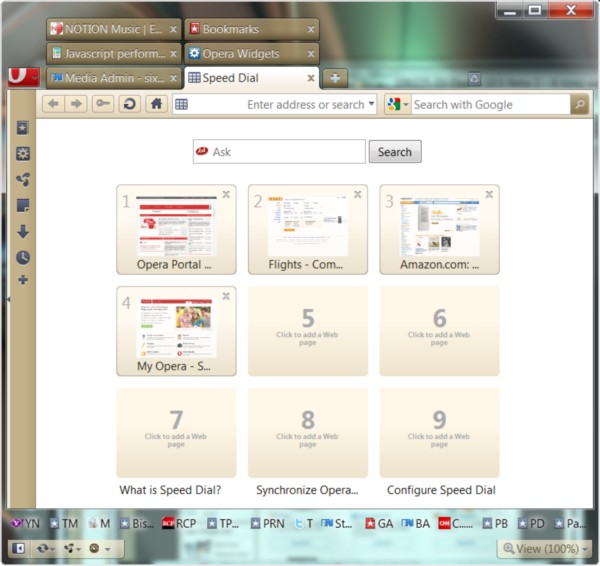The height and width of the screenshot is (566, 600).
Task: Click the Search with Google field
Action: pyautogui.click(x=491, y=104)
